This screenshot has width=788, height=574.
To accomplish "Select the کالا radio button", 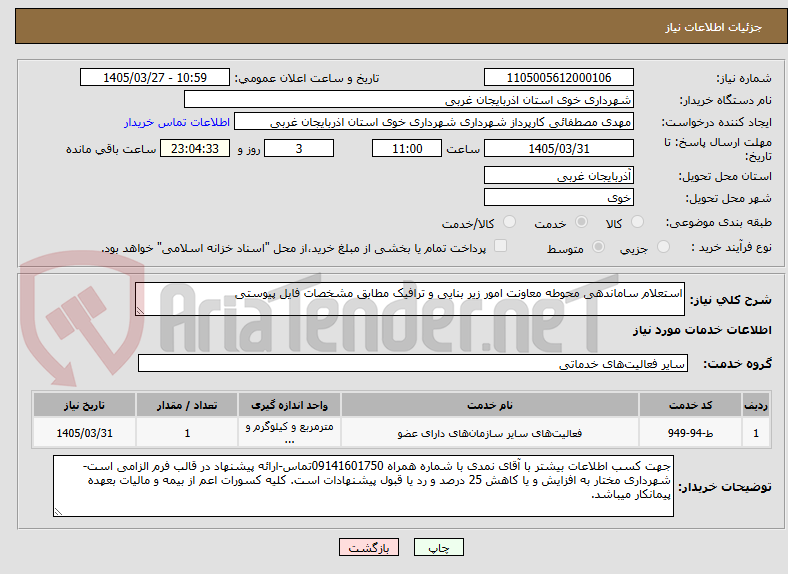I will [x=637, y=222].
